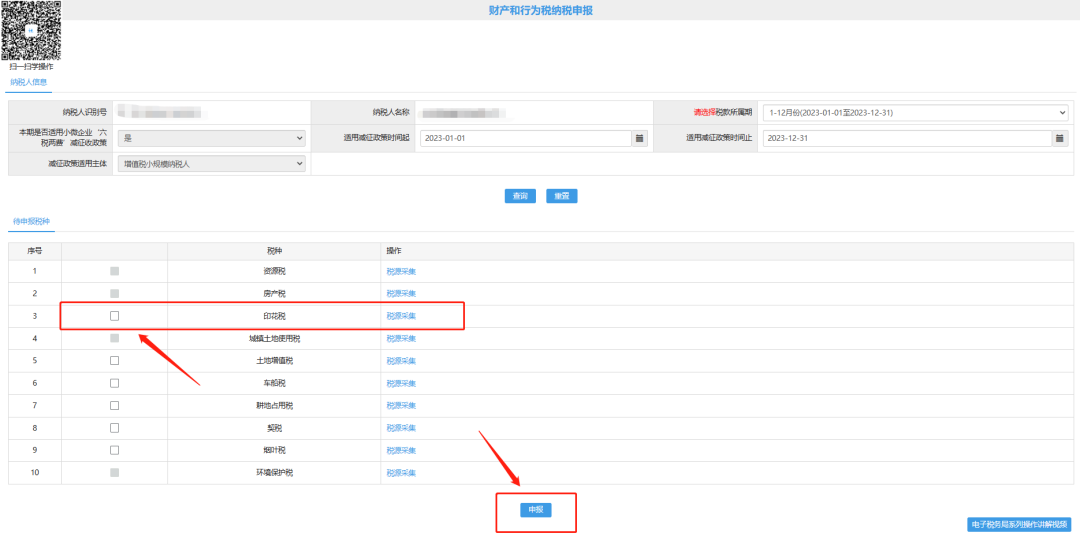Image resolution: width=1080 pixels, height=552 pixels.
Task: Click the 重置 reset button
Action: pyautogui.click(x=562, y=196)
